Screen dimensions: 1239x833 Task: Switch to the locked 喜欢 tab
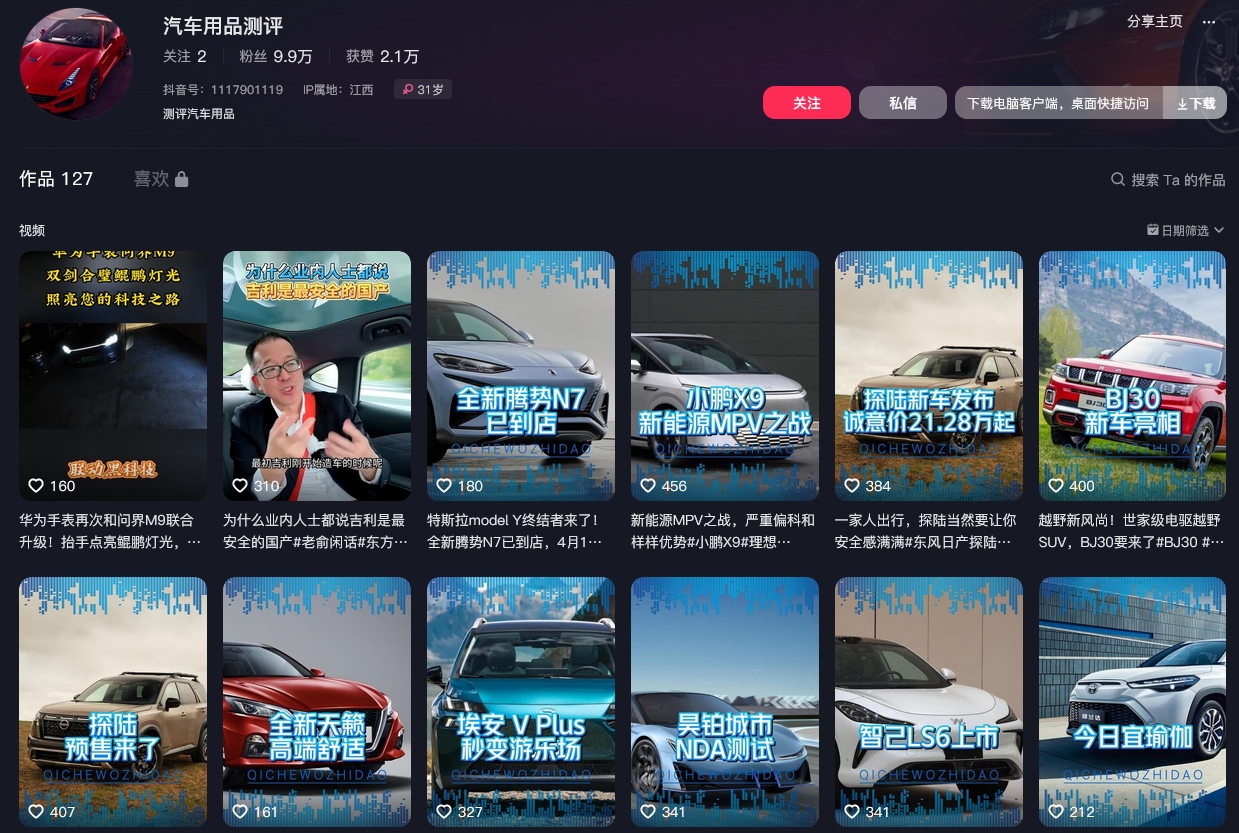pos(161,179)
